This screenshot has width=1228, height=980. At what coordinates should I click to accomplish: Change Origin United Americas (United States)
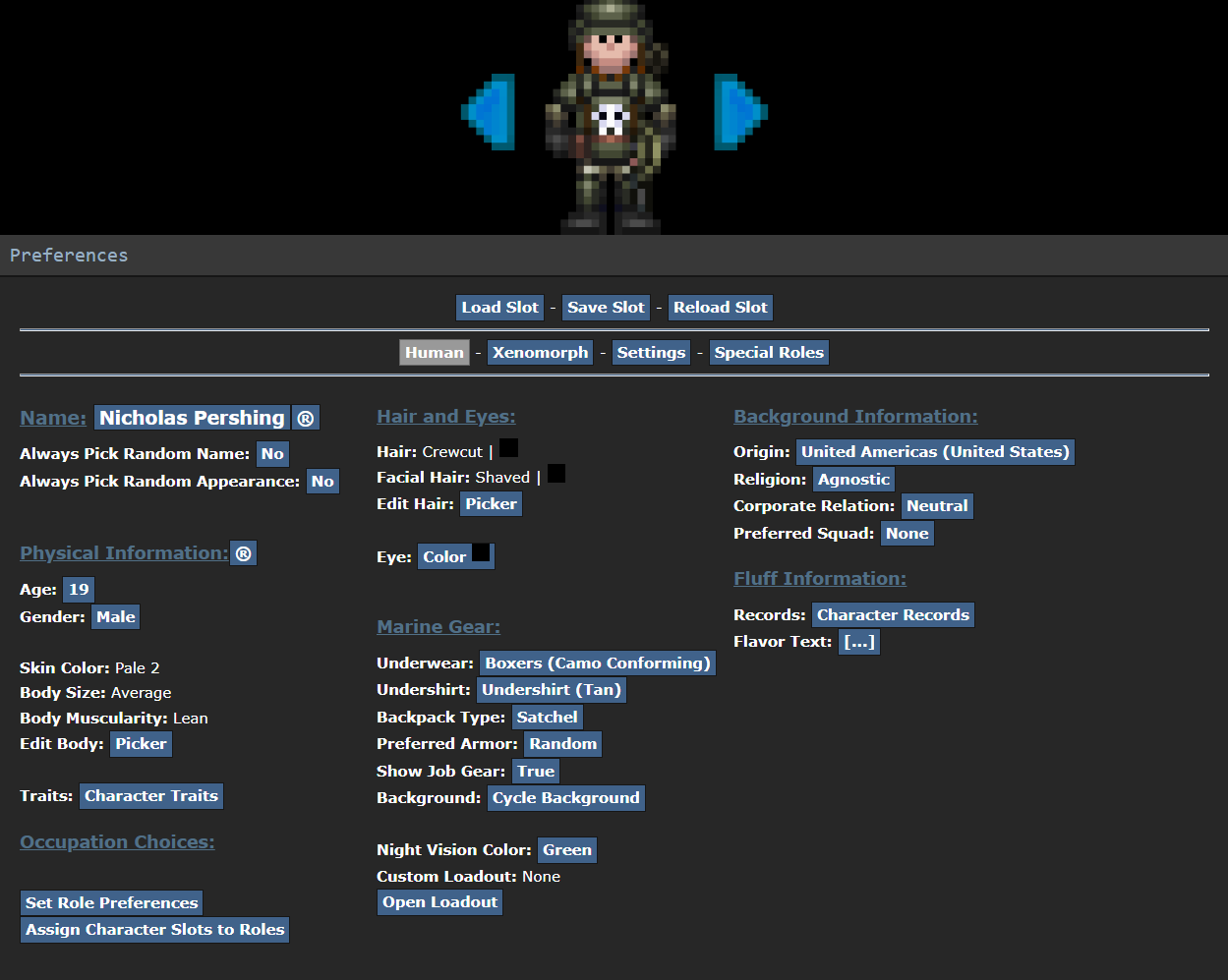[935, 452]
